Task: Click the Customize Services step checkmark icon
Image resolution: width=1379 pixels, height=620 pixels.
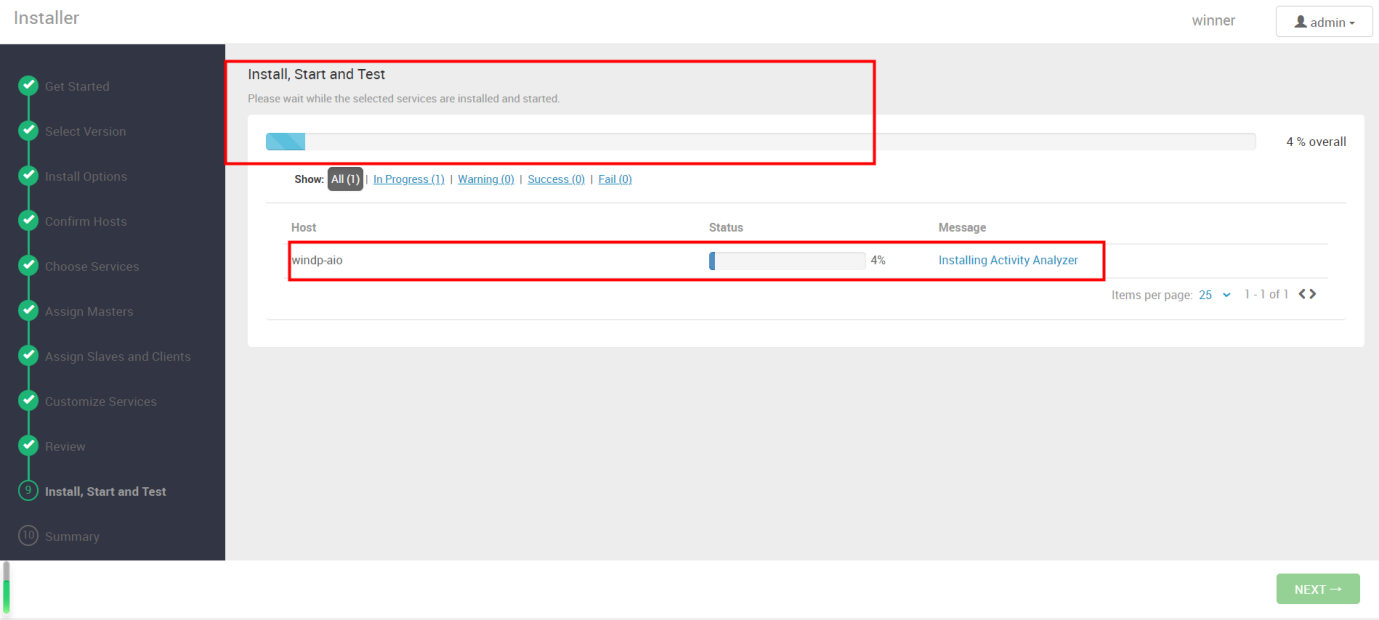Action: 29,401
